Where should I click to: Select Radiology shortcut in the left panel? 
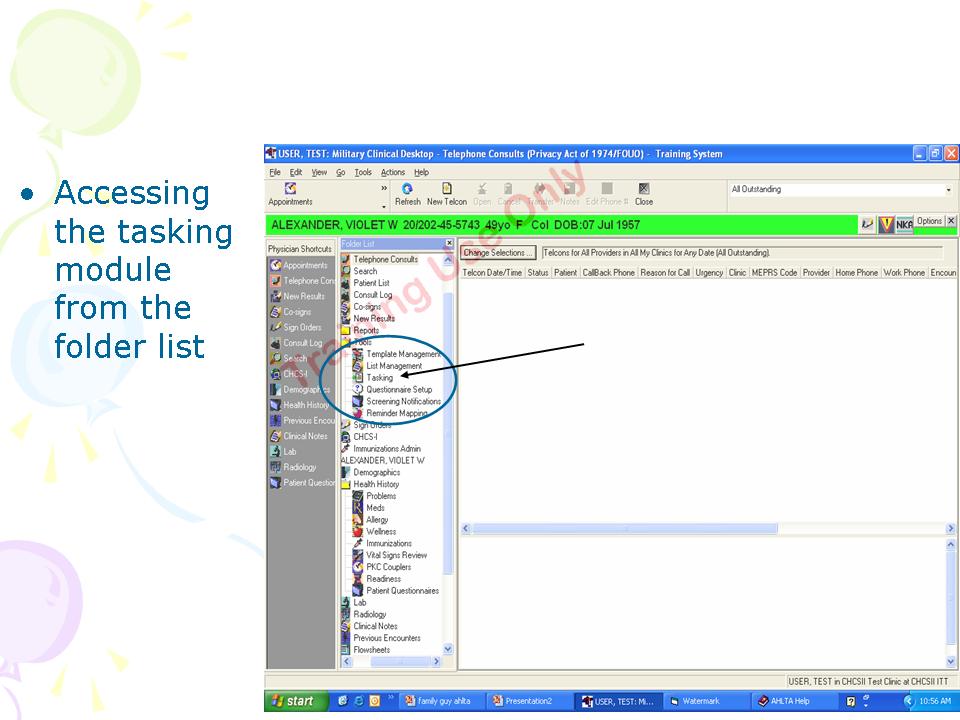[299, 467]
